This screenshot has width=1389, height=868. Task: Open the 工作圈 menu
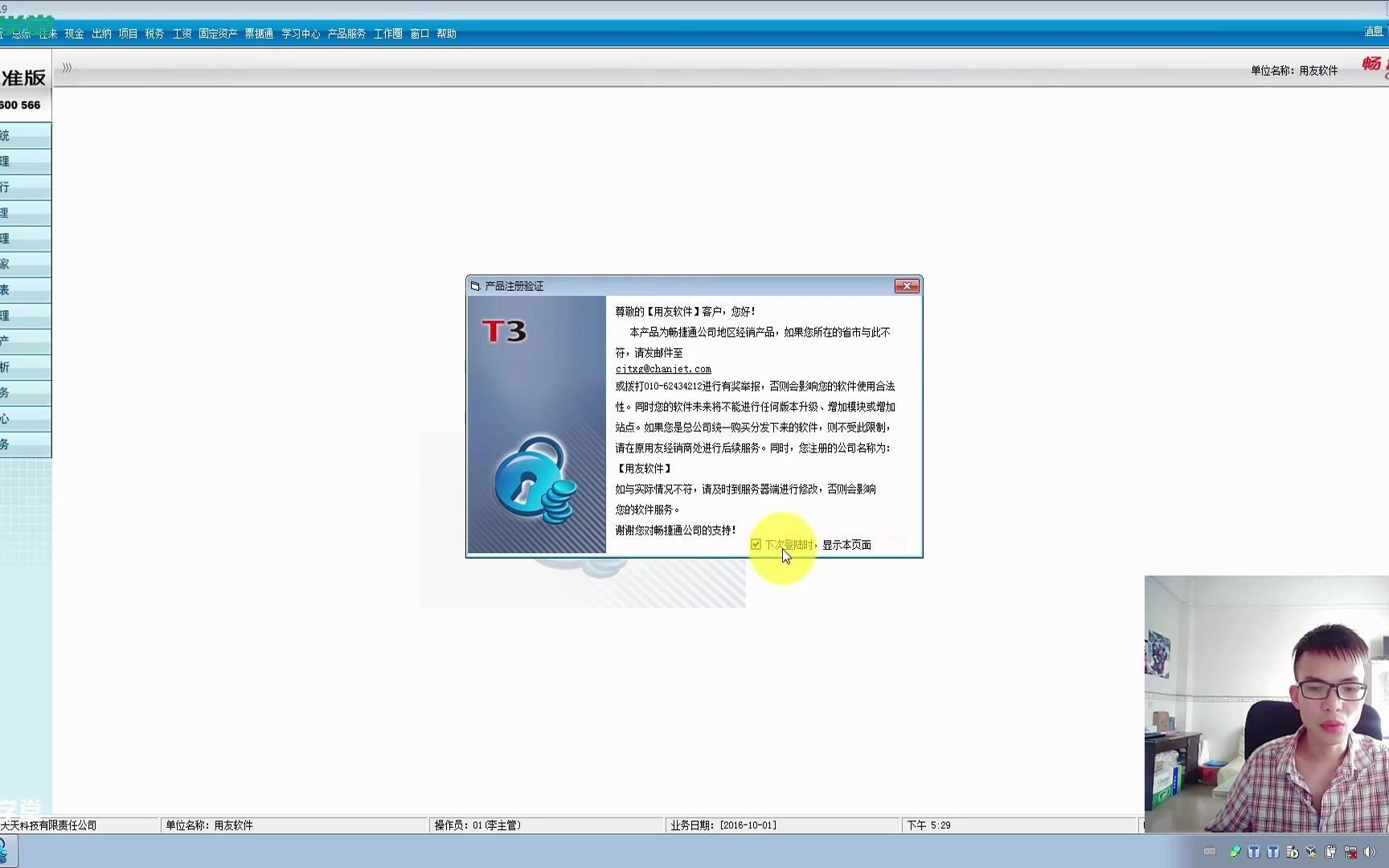coord(387,34)
